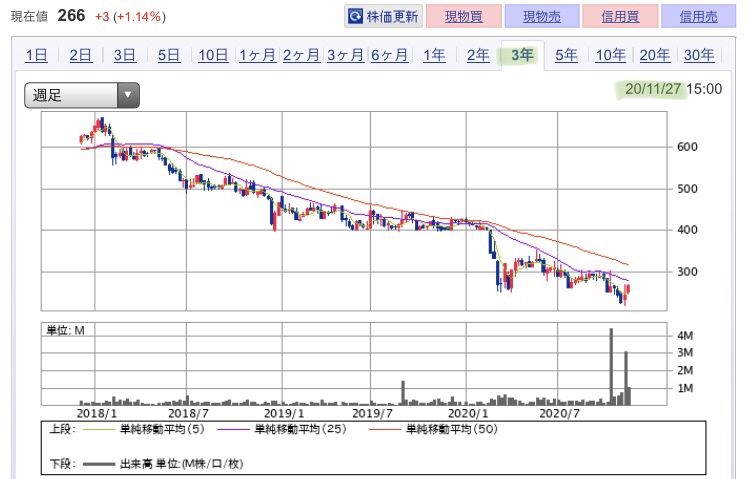Switch chart range to 10日
This screenshot has height=479, width=749.
point(213,55)
